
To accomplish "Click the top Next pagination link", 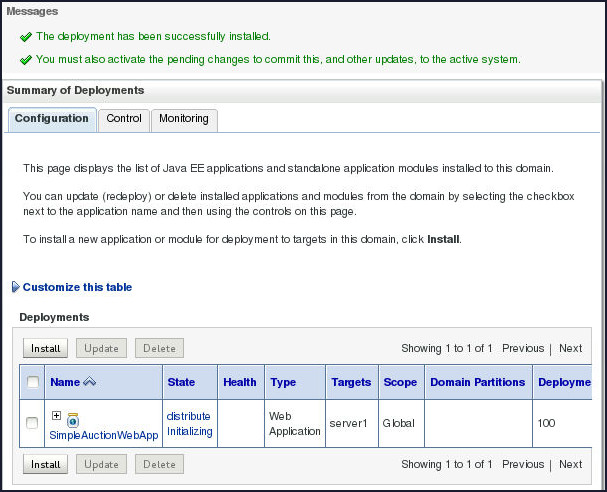I will click(x=571, y=348).
